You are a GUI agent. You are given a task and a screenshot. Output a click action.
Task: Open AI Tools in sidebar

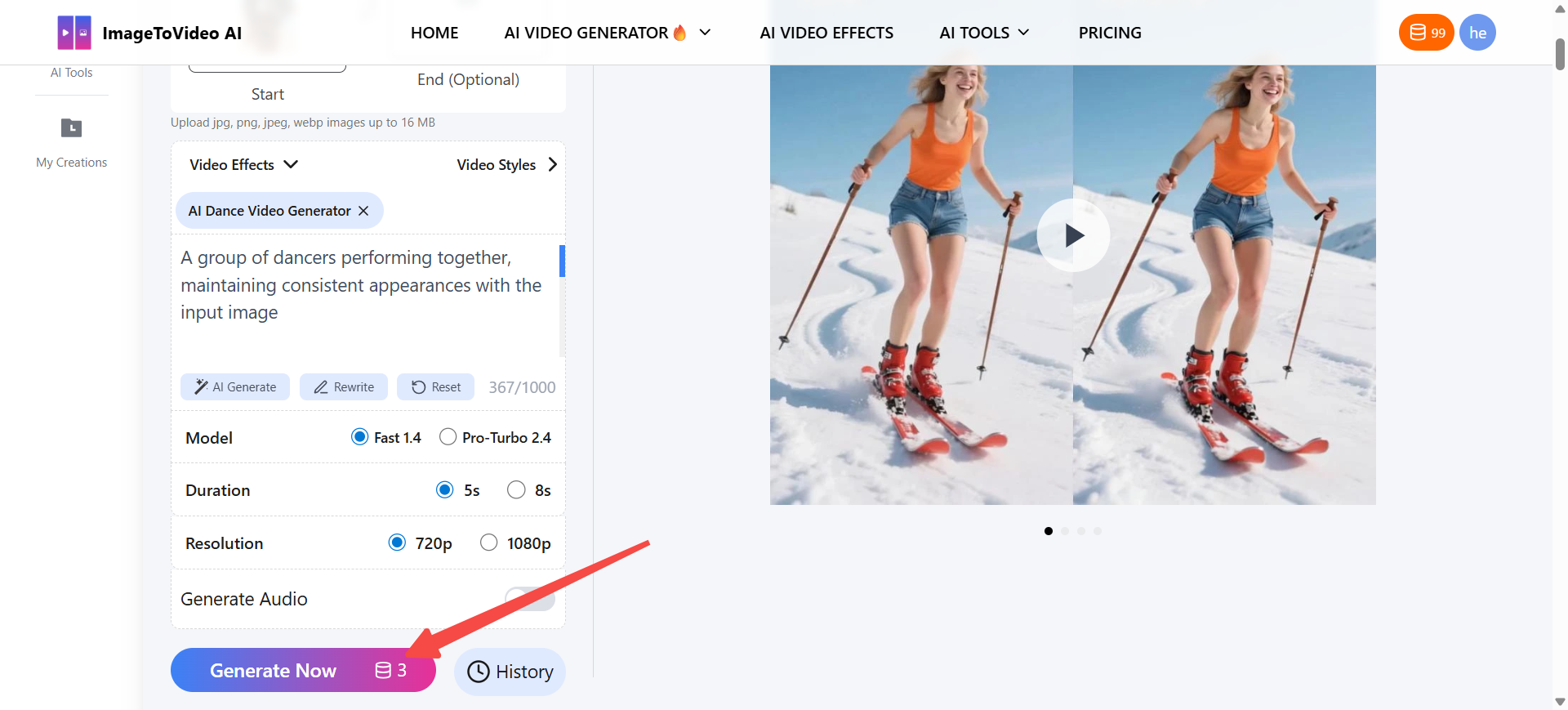click(x=72, y=73)
